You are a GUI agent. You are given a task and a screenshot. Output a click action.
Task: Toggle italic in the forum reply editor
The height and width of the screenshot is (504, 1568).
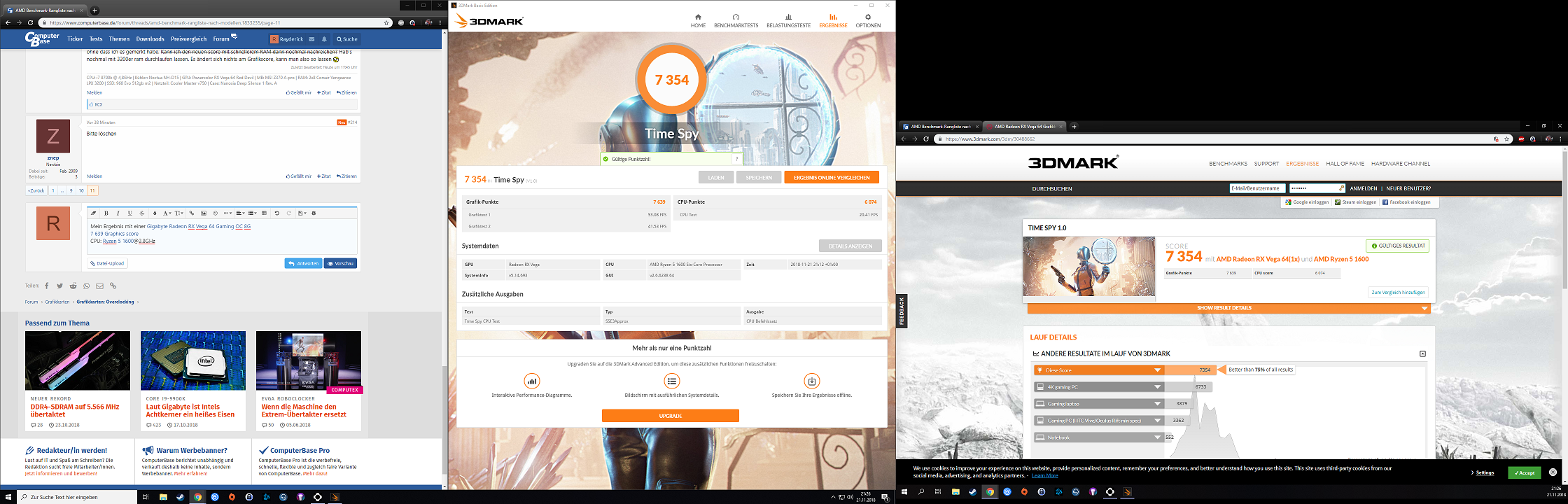tap(118, 213)
